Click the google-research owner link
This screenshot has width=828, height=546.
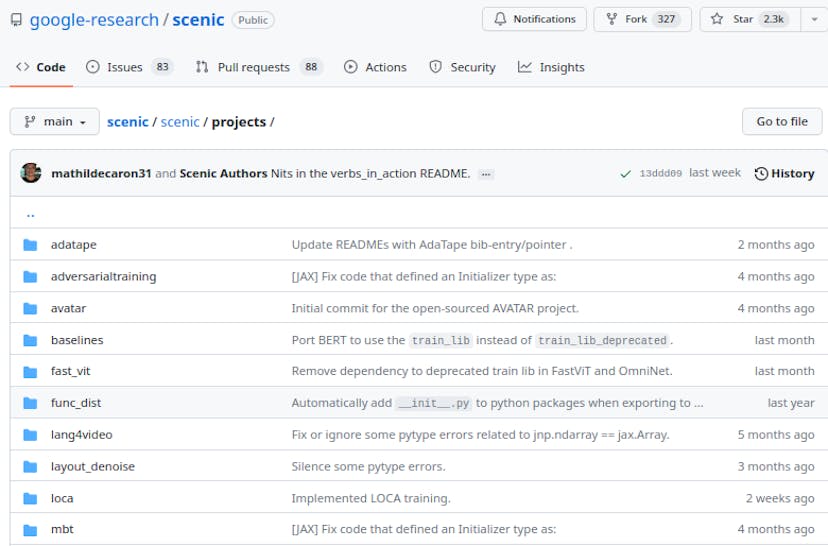click(94, 20)
